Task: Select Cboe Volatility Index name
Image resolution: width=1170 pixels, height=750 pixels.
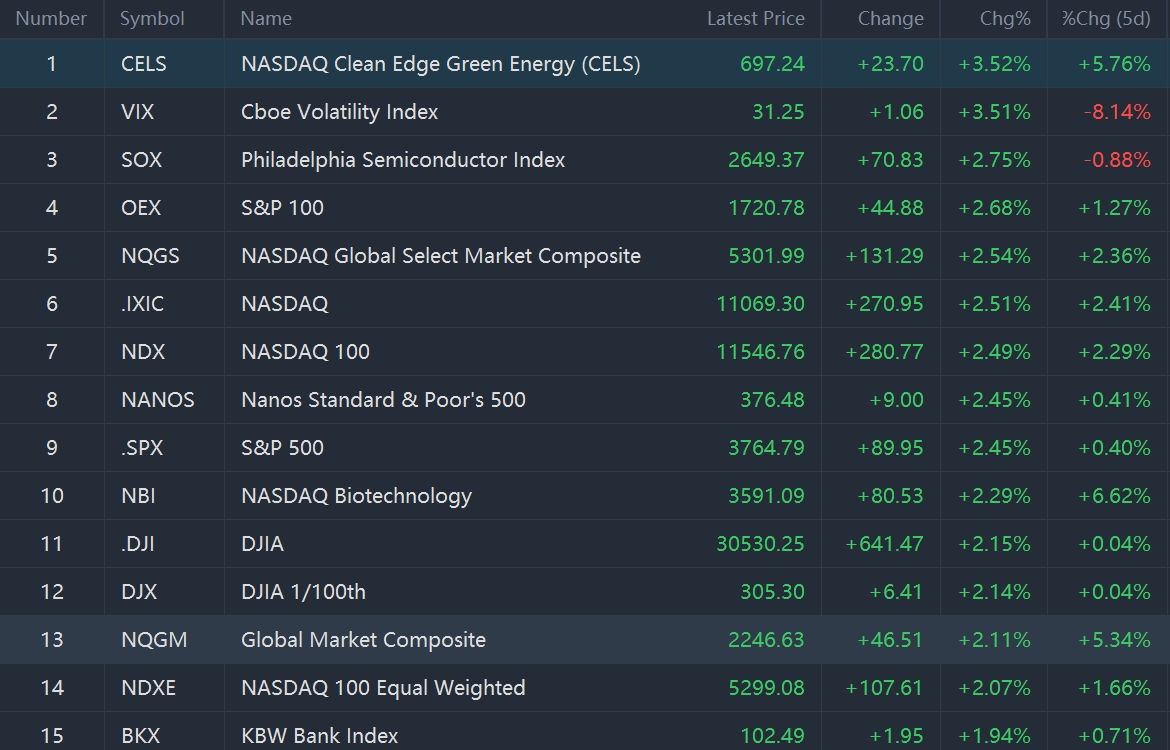Action: point(339,112)
